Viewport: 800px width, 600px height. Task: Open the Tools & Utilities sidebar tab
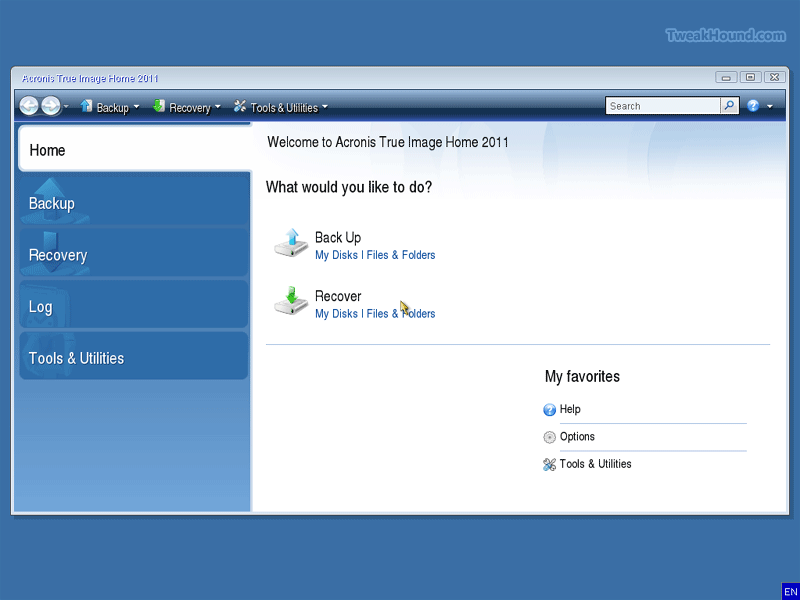click(x=134, y=357)
